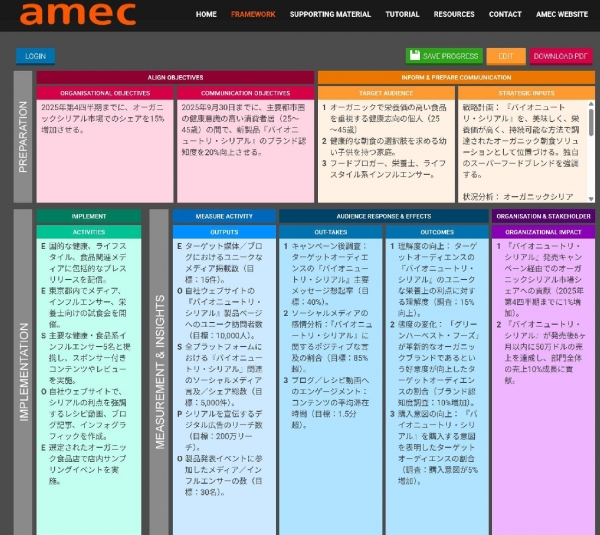Screen dimensions: 600x535
Task: Open SUPPORTING MATERIAL page
Action: pyautogui.click(x=330, y=14)
